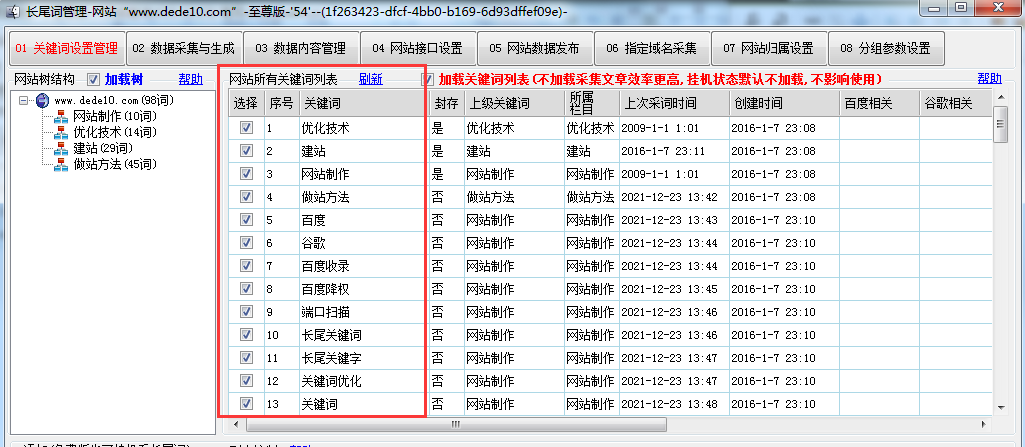Click the horizontal scrollbar left arrow
Image resolution: width=1025 pixels, height=447 pixels.
tap(237, 424)
